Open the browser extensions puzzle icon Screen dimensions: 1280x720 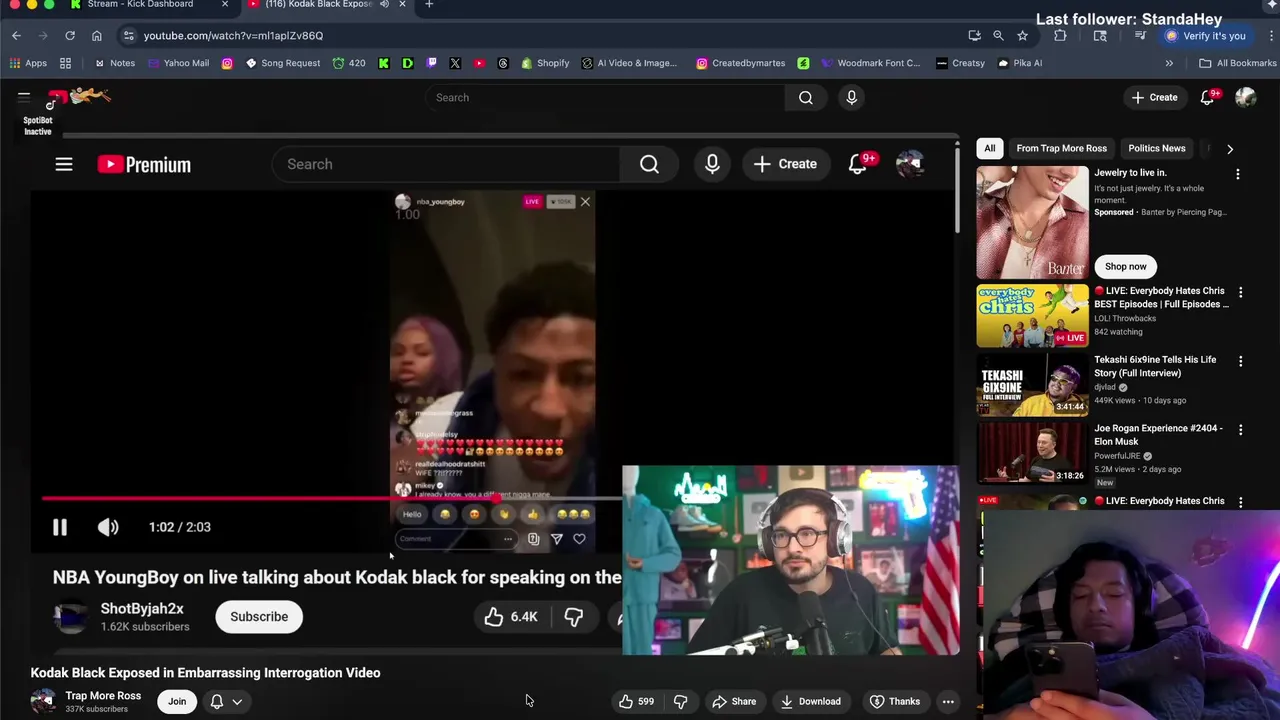coord(1060,36)
